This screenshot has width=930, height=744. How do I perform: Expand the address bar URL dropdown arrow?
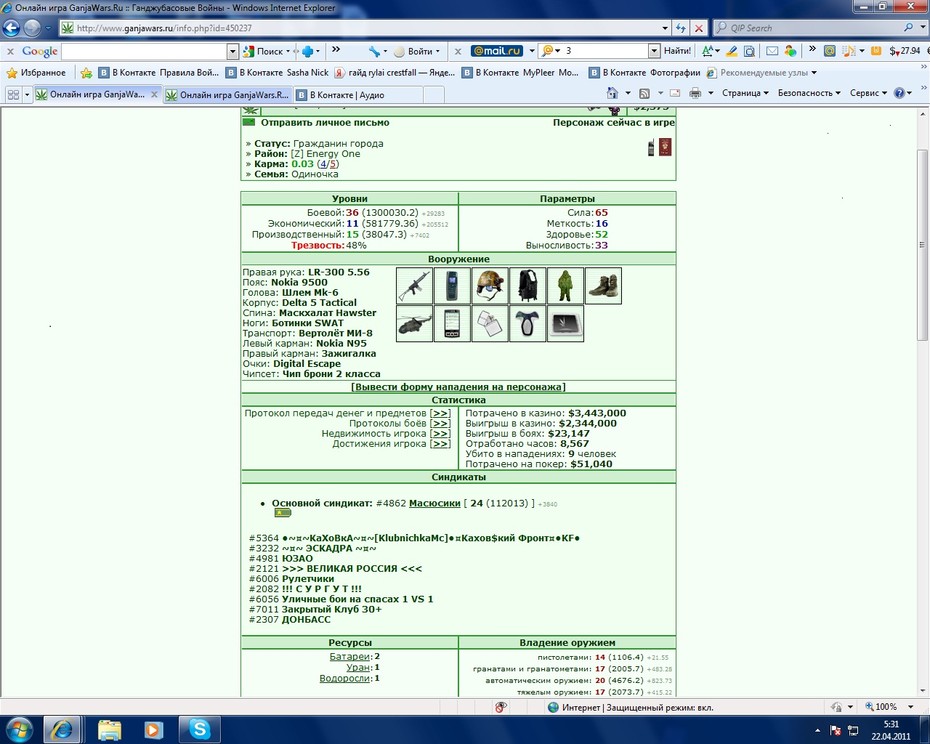665,28
